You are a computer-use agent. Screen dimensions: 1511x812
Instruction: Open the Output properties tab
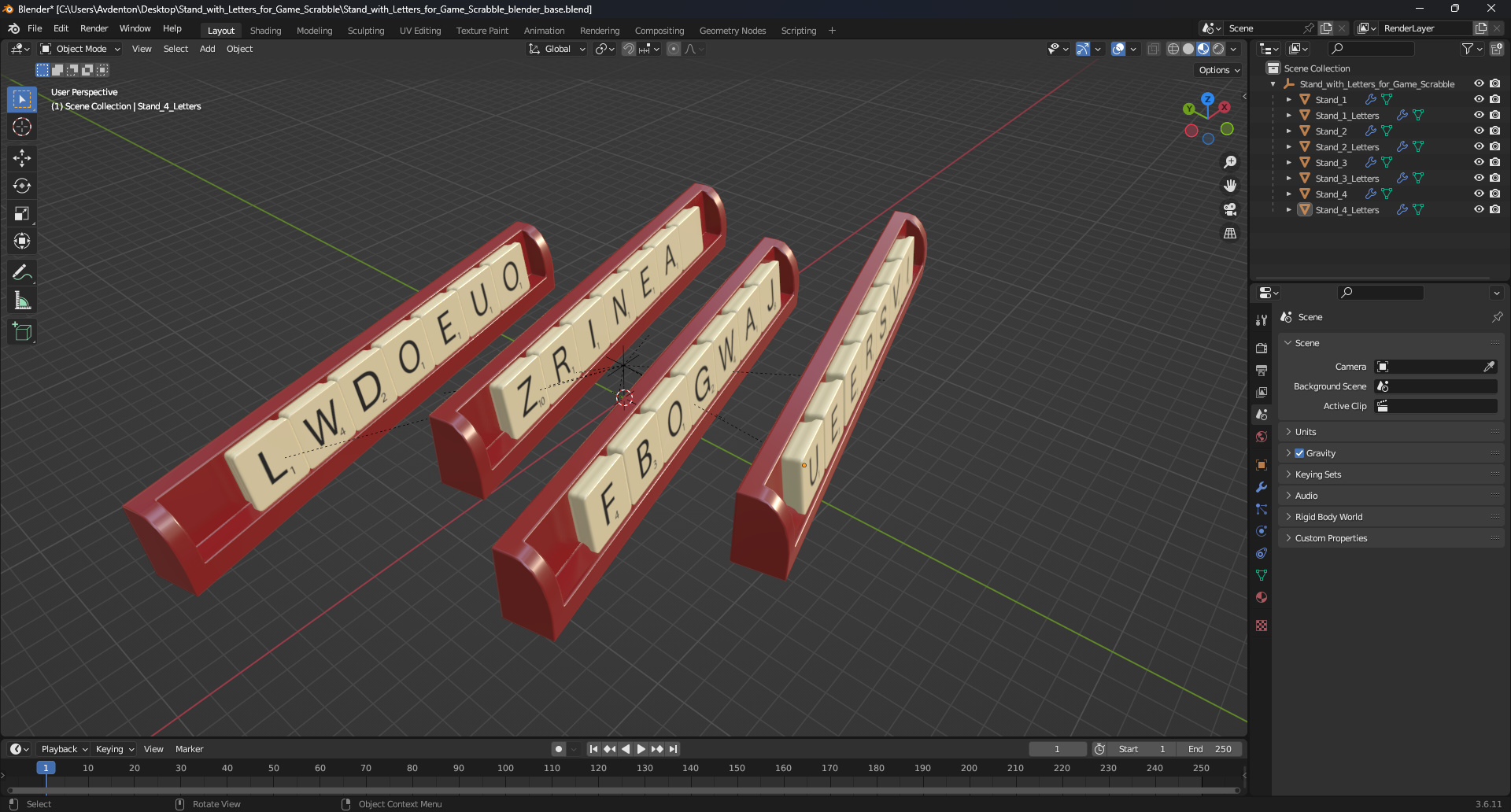tap(1262, 370)
